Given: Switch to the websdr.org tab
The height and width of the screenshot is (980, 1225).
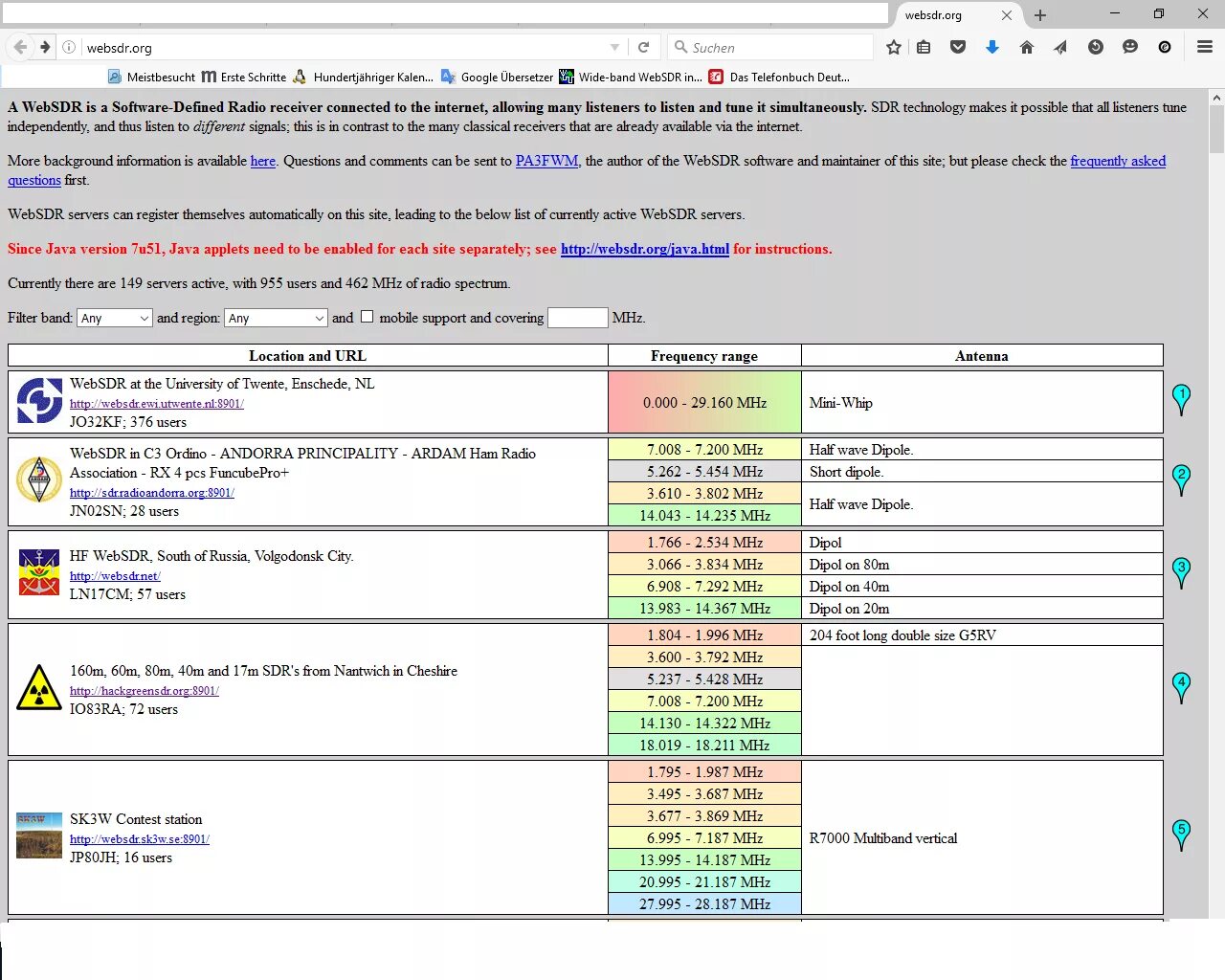Looking at the screenshot, I should point(957,15).
